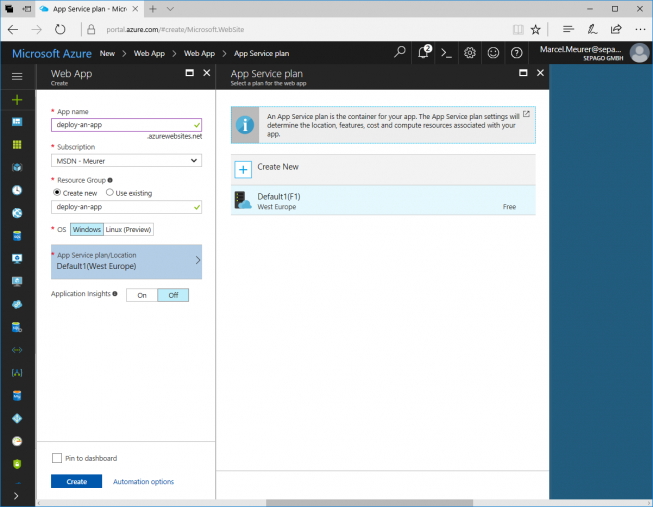Viewport: 653px width, 507px height.
Task: Open Automation options link
Action: tap(143, 482)
